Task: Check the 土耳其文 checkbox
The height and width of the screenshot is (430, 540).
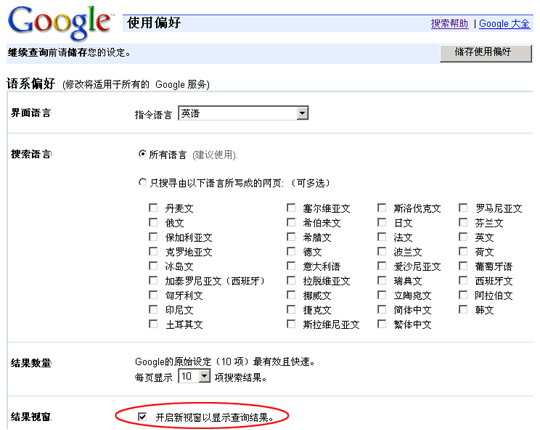Action: click(153, 324)
